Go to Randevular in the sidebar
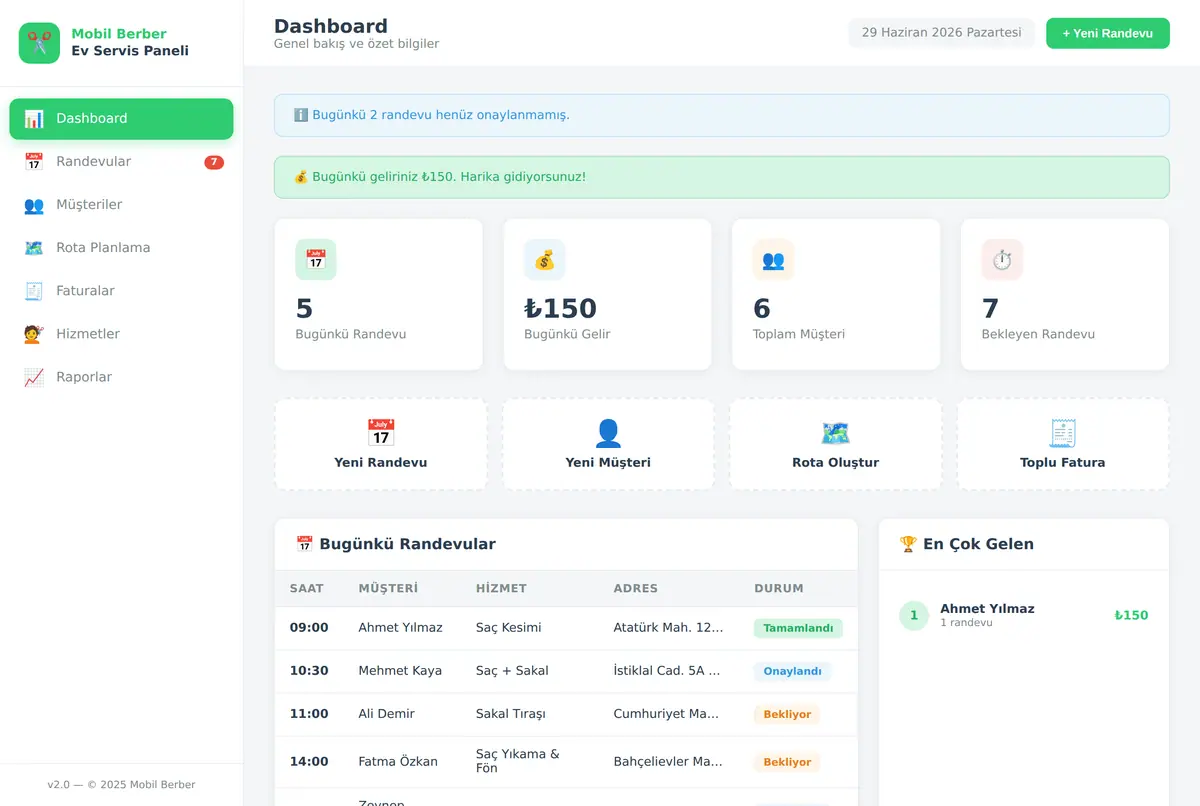Screen dimensions: 1200x806 coord(121,162)
